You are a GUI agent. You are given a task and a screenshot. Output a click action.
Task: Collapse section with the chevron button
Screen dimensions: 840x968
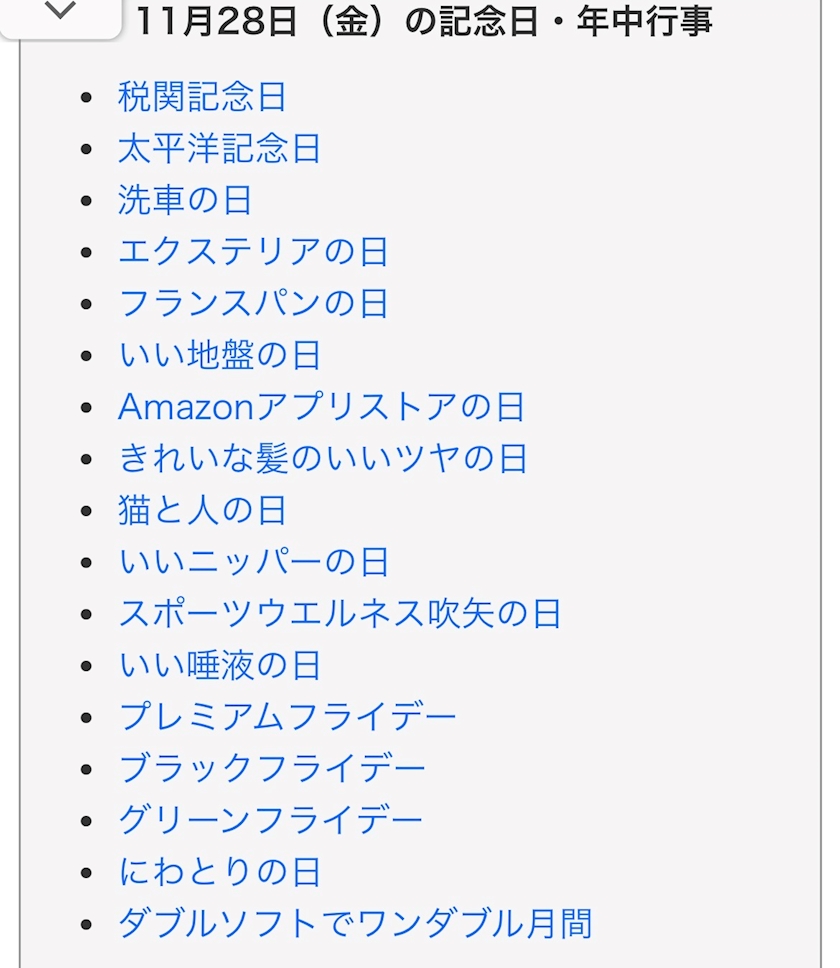(x=60, y=13)
